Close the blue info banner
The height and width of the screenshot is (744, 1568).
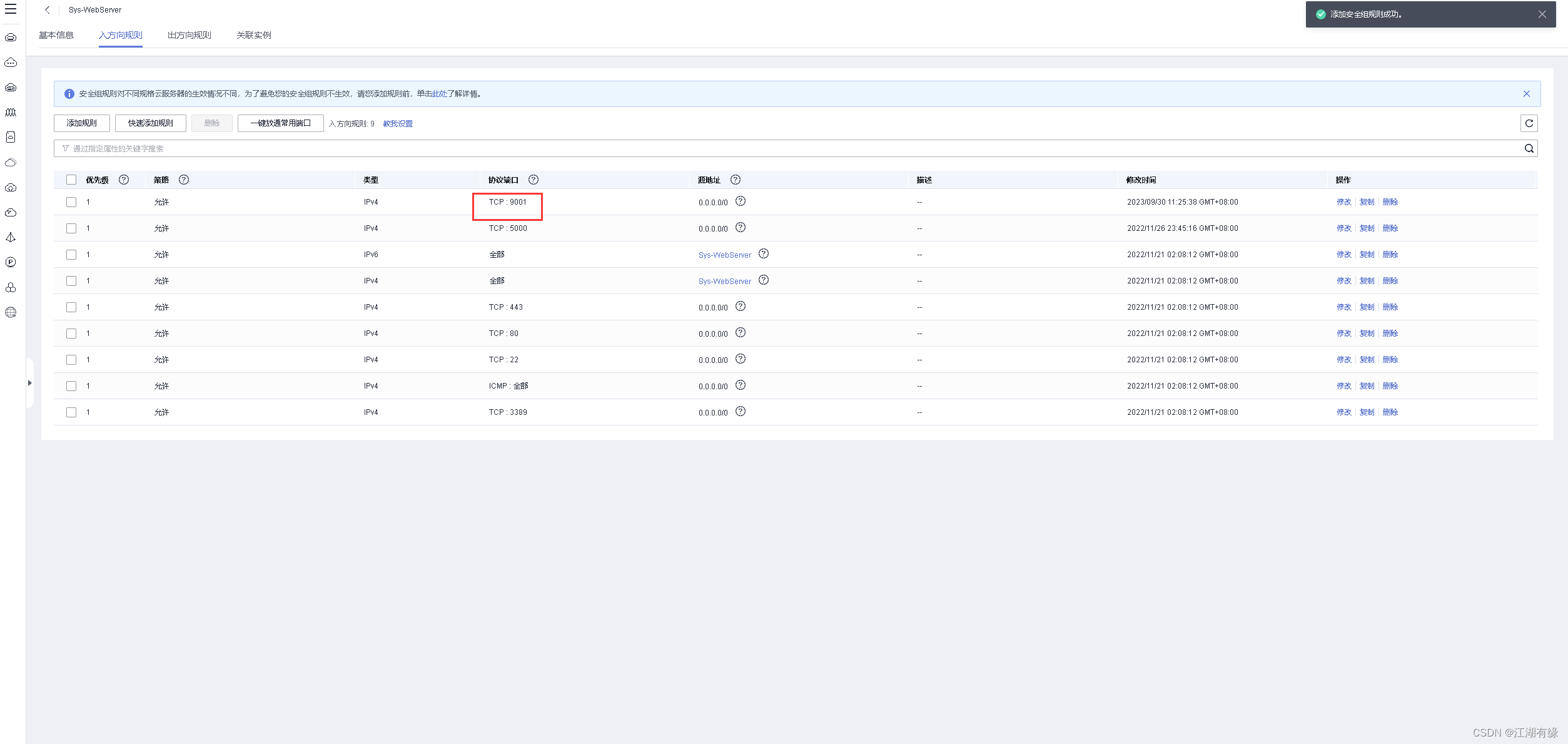click(x=1526, y=94)
